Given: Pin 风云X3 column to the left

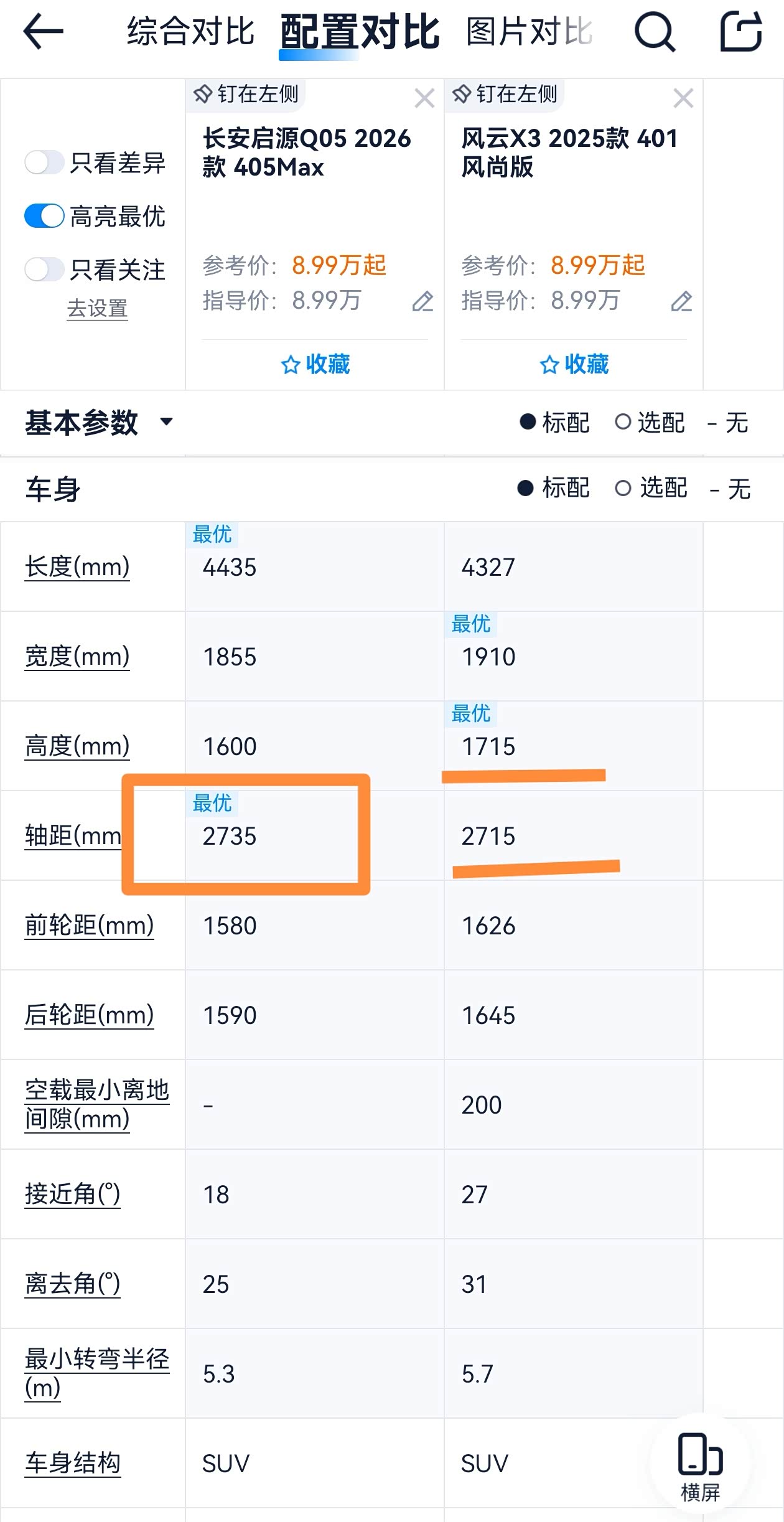Looking at the screenshot, I should pyautogui.click(x=505, y=95).
